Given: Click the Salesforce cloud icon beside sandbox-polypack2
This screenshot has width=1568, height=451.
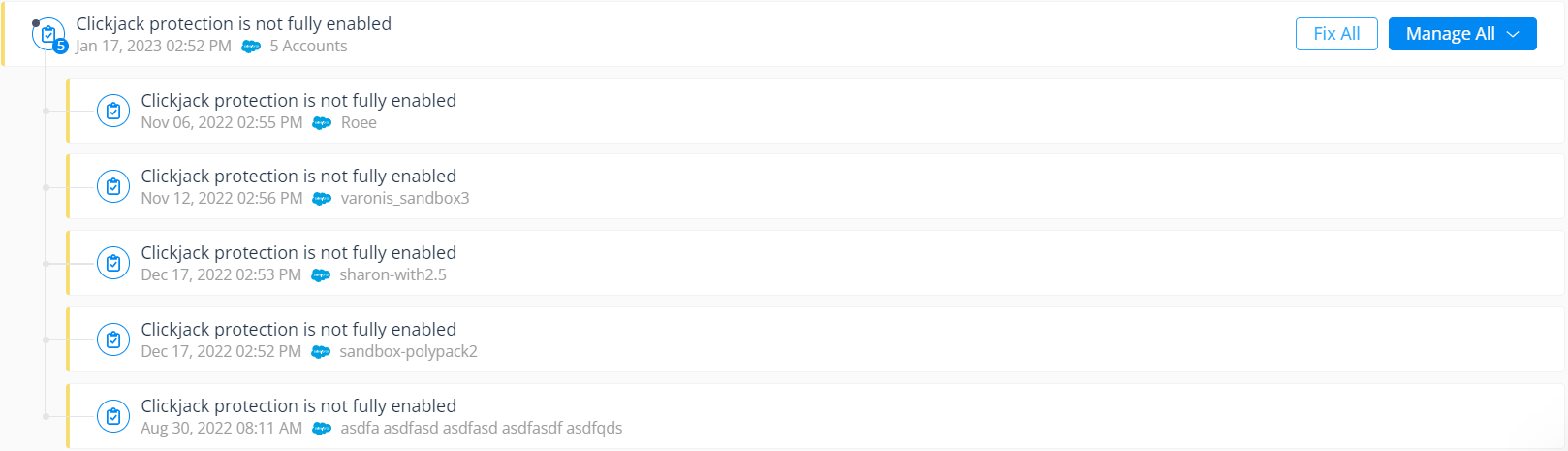Looking at the screenshot, I should [x=321, y=352].
